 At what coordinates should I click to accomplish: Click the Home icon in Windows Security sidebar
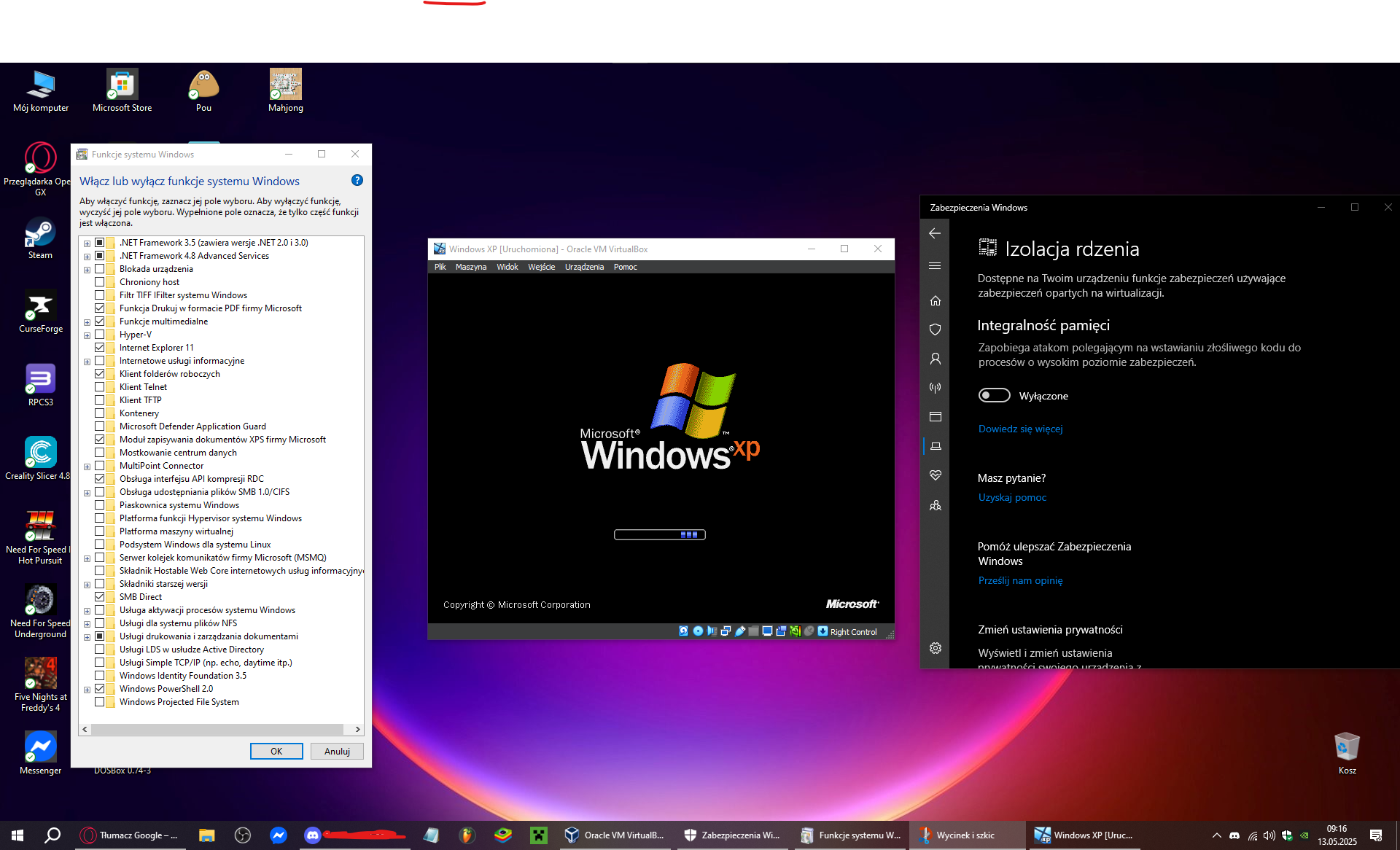[936, 300]
